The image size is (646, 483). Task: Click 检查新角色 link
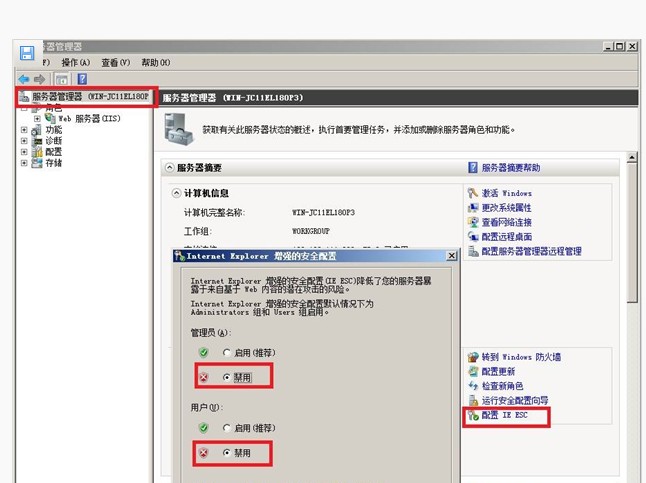coord(503,386)
